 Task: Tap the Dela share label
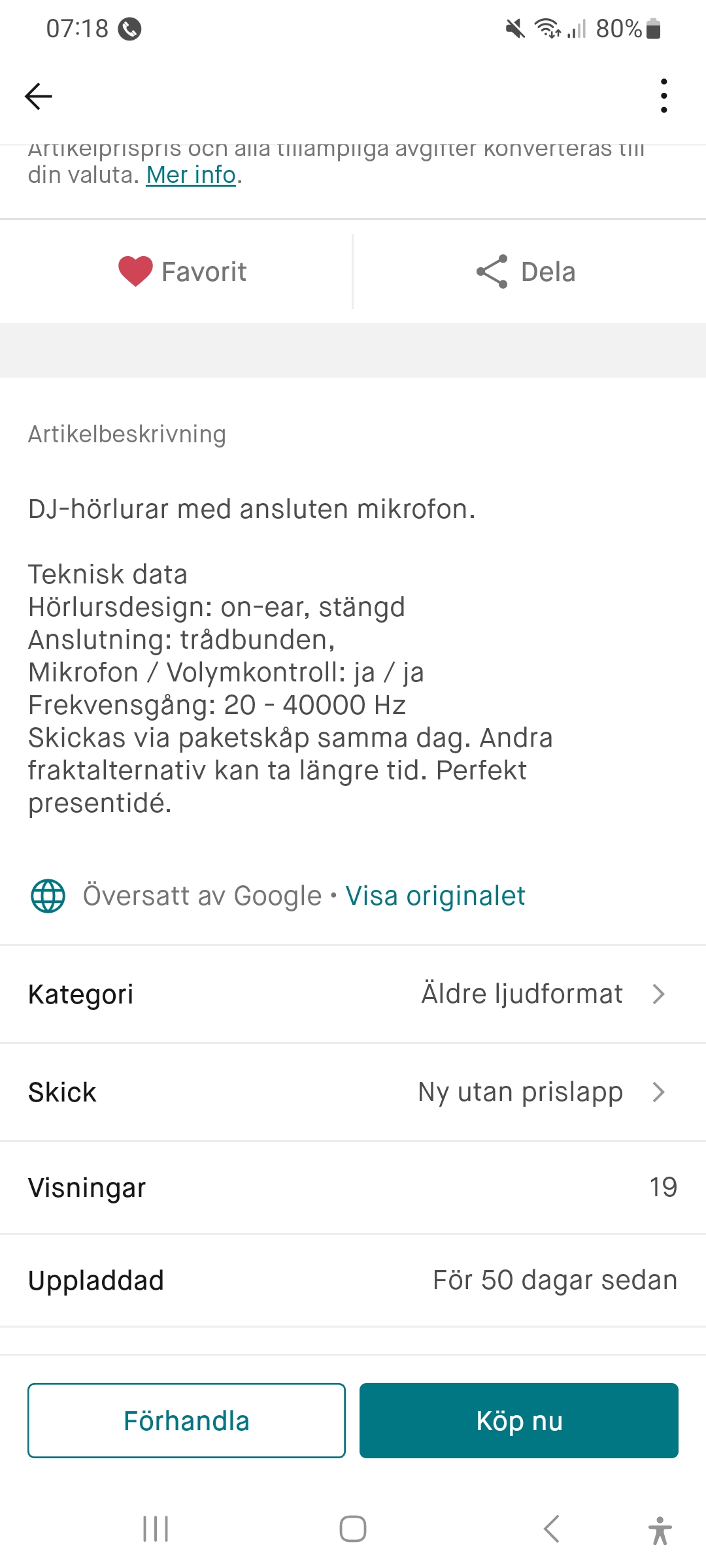[x=548, y=272]
